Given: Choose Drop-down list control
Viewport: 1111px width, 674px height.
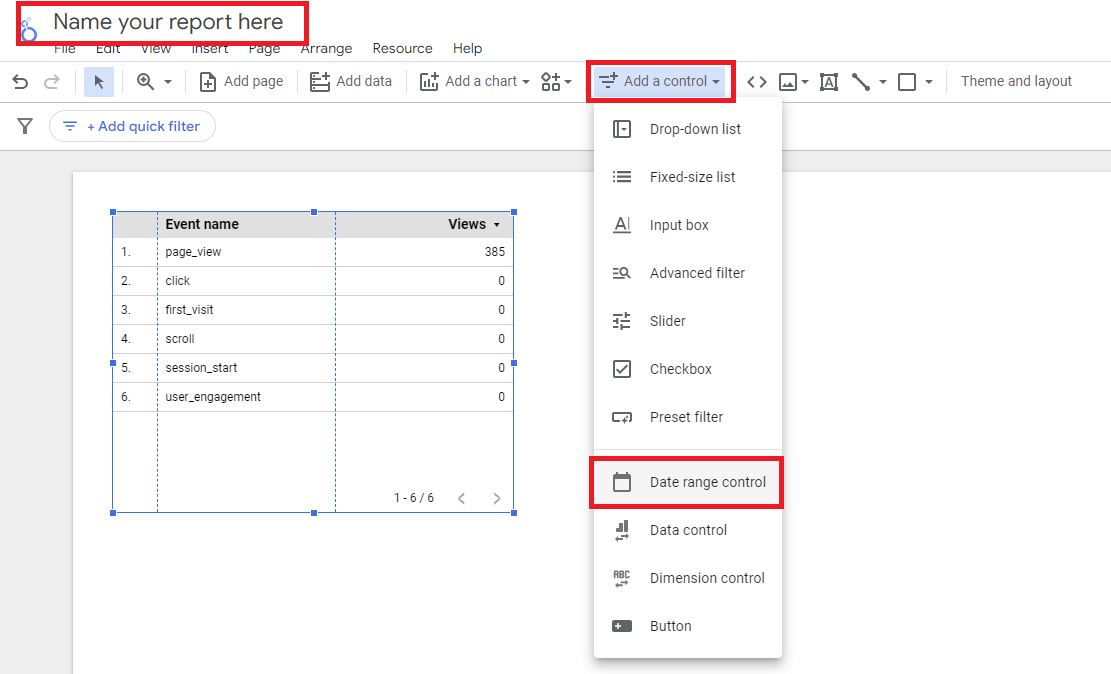Looking at the screenshot, I should (x=688, y=129).
